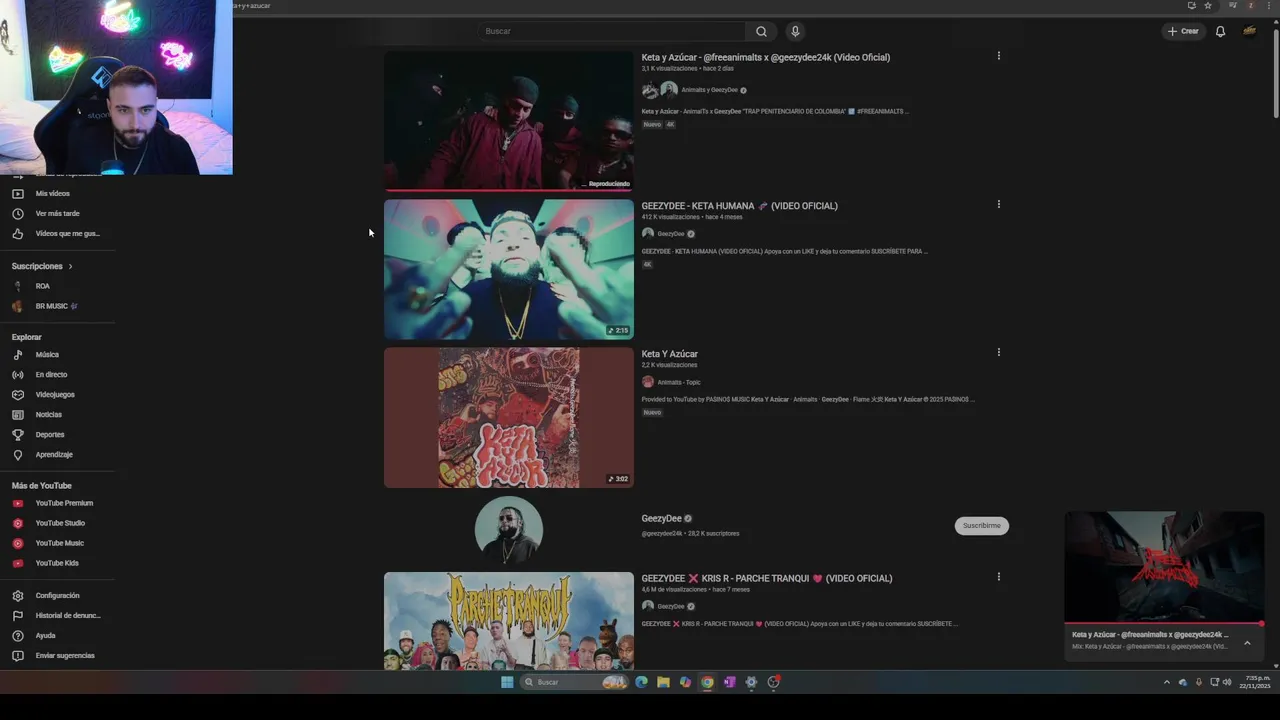Viewport: 1280px width, 720px height.
Task: Click the Windows taskbar search box
Action: (572, 682)
